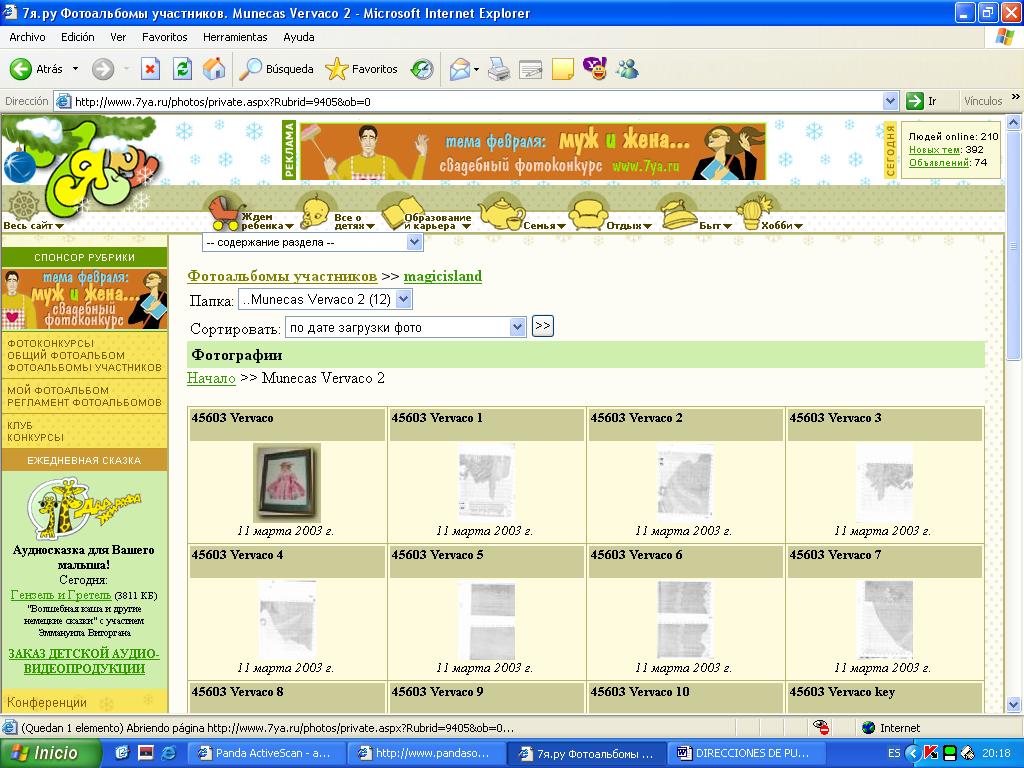Open the history clock icon

[422, 69]
